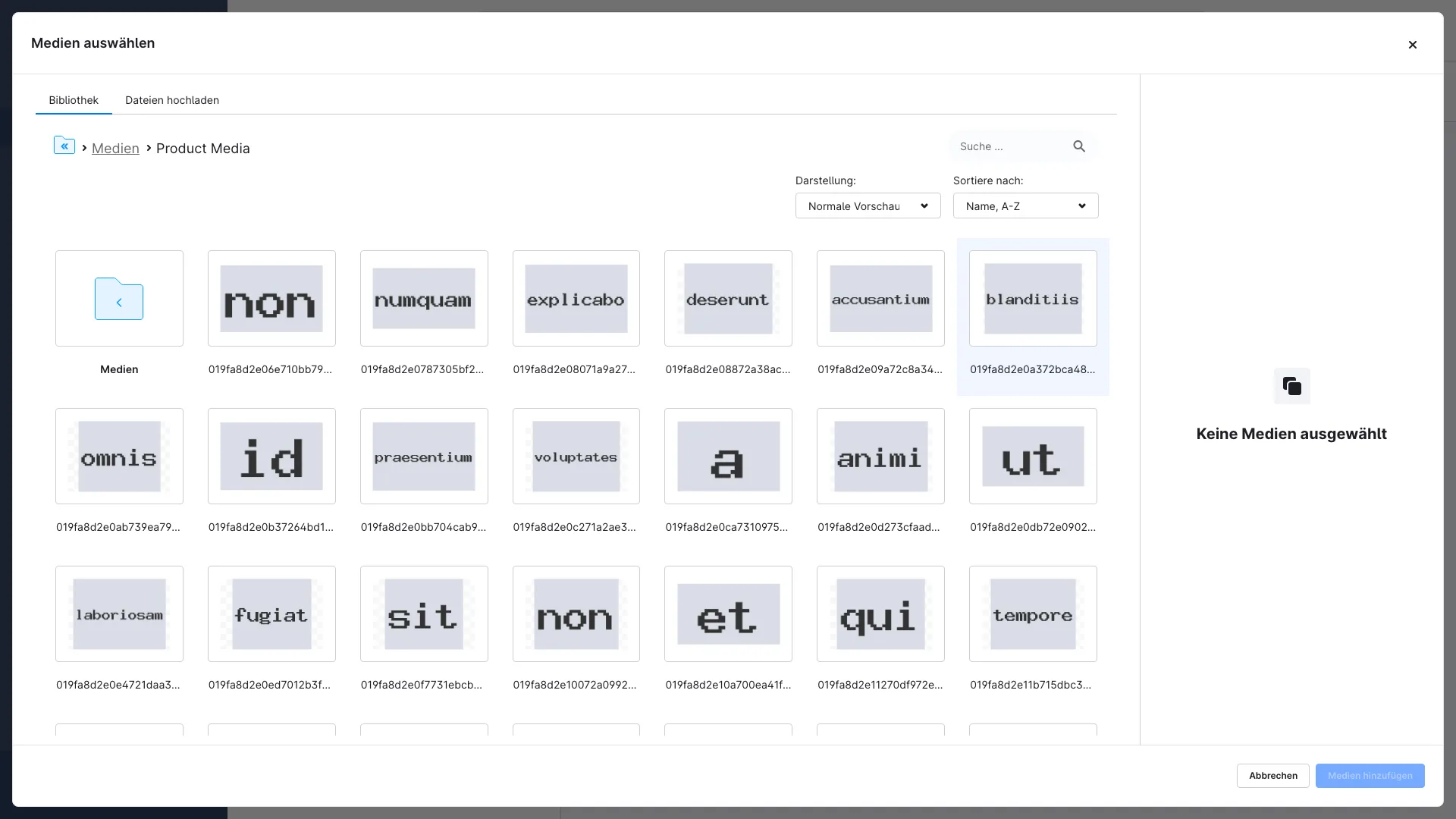Select the 'a' image thumbnail
1456x819 pixels.
[728, 457]
